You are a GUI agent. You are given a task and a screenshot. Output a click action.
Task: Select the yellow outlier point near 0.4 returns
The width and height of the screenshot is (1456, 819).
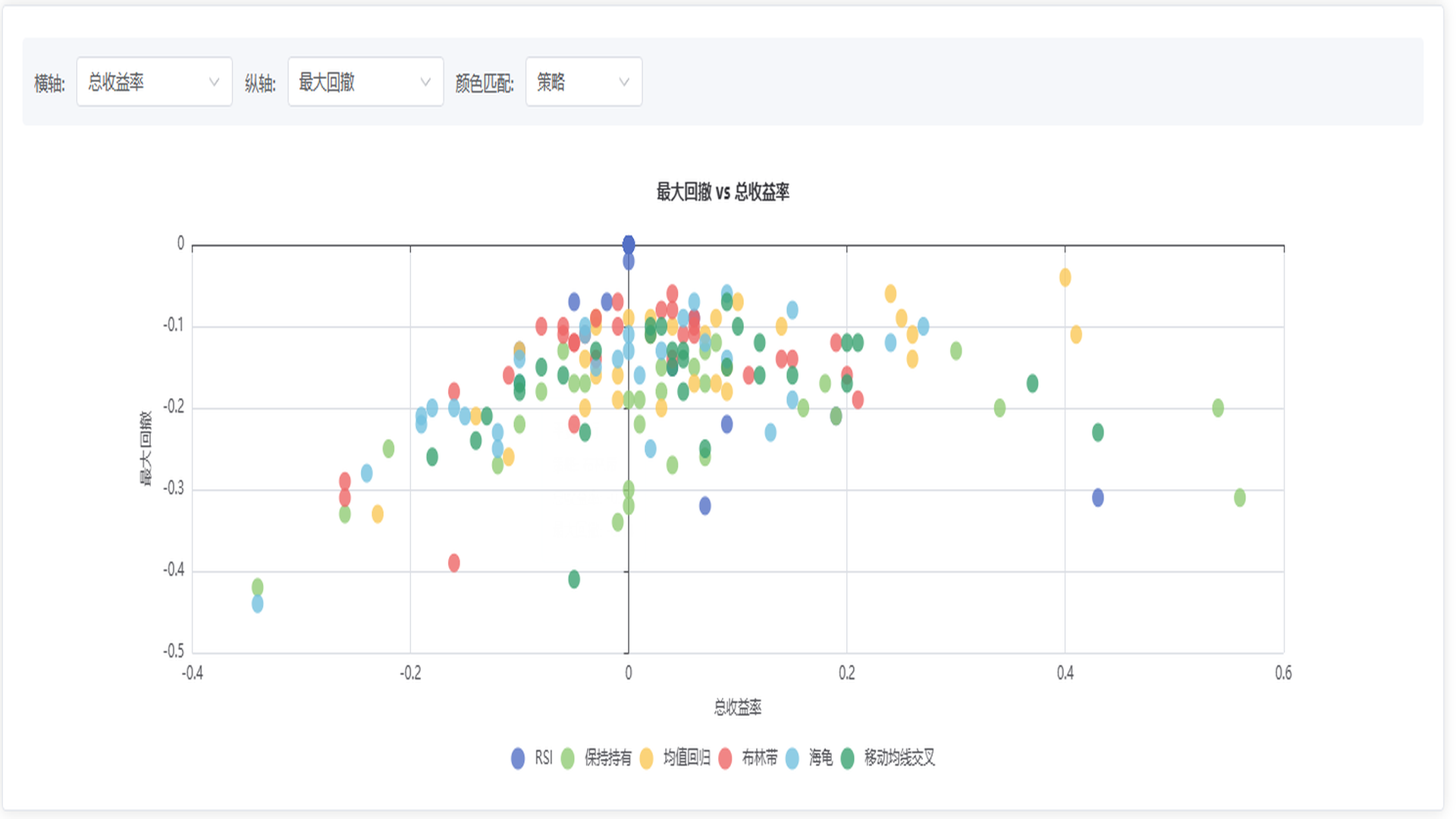click(x=1065, y=278)
